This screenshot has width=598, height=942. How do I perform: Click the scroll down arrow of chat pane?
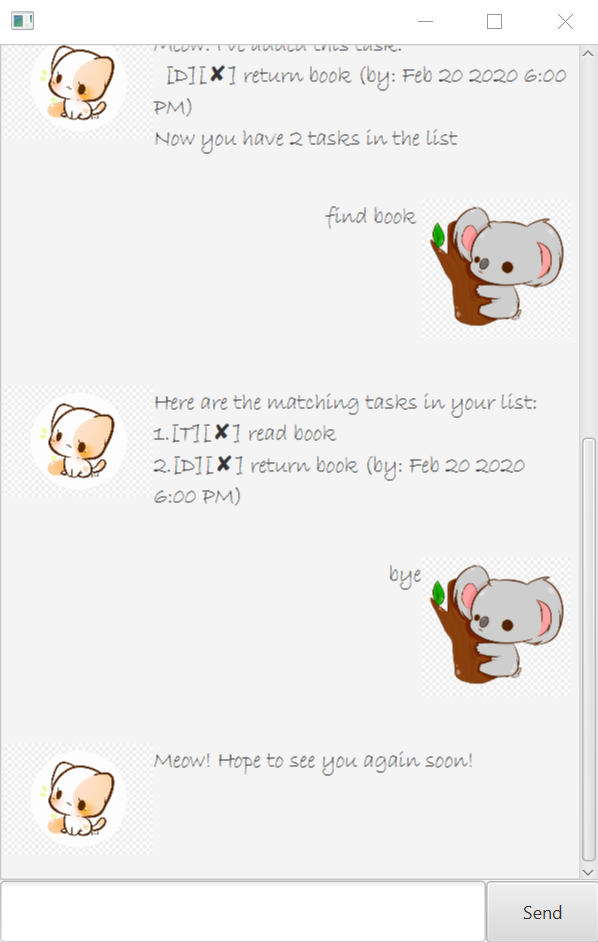[x=588, y=872]
